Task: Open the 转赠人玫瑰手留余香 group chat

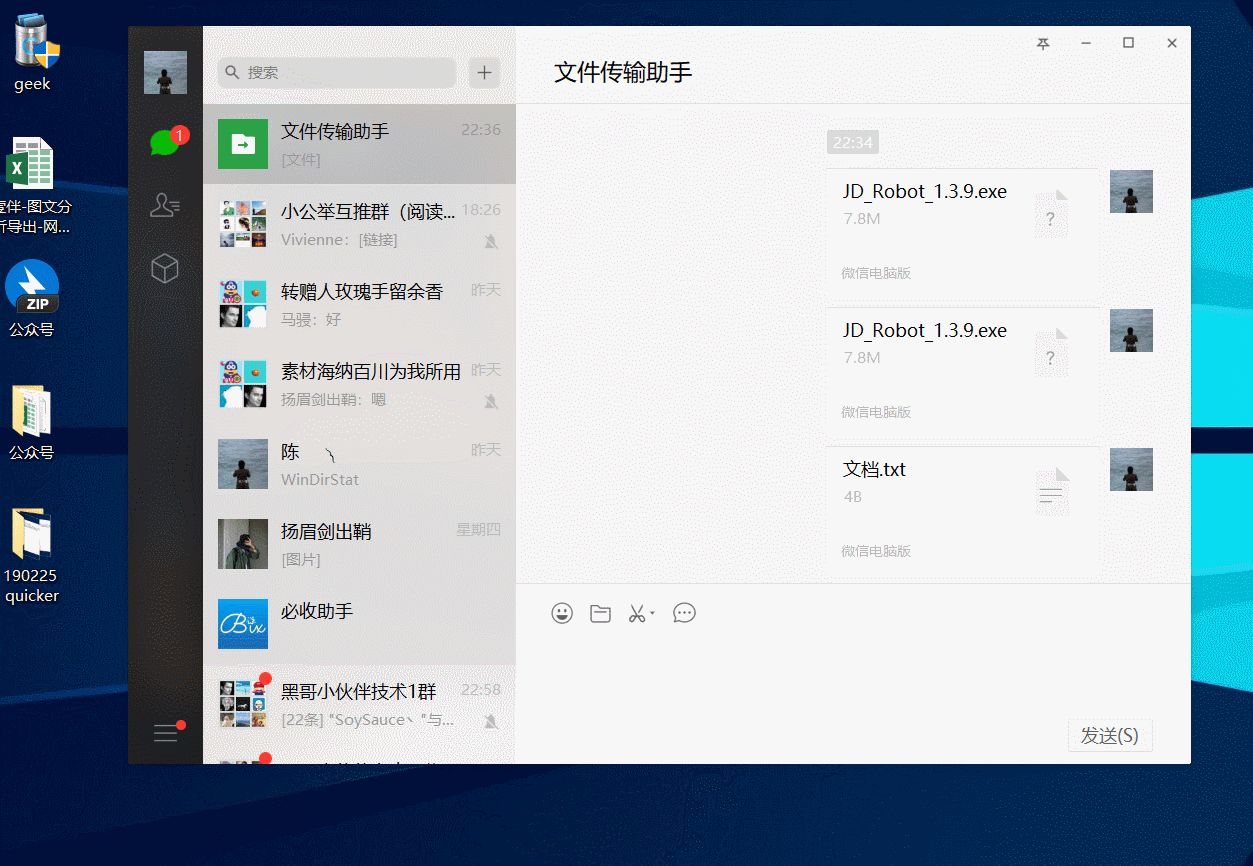Action: tap(359, 304)
